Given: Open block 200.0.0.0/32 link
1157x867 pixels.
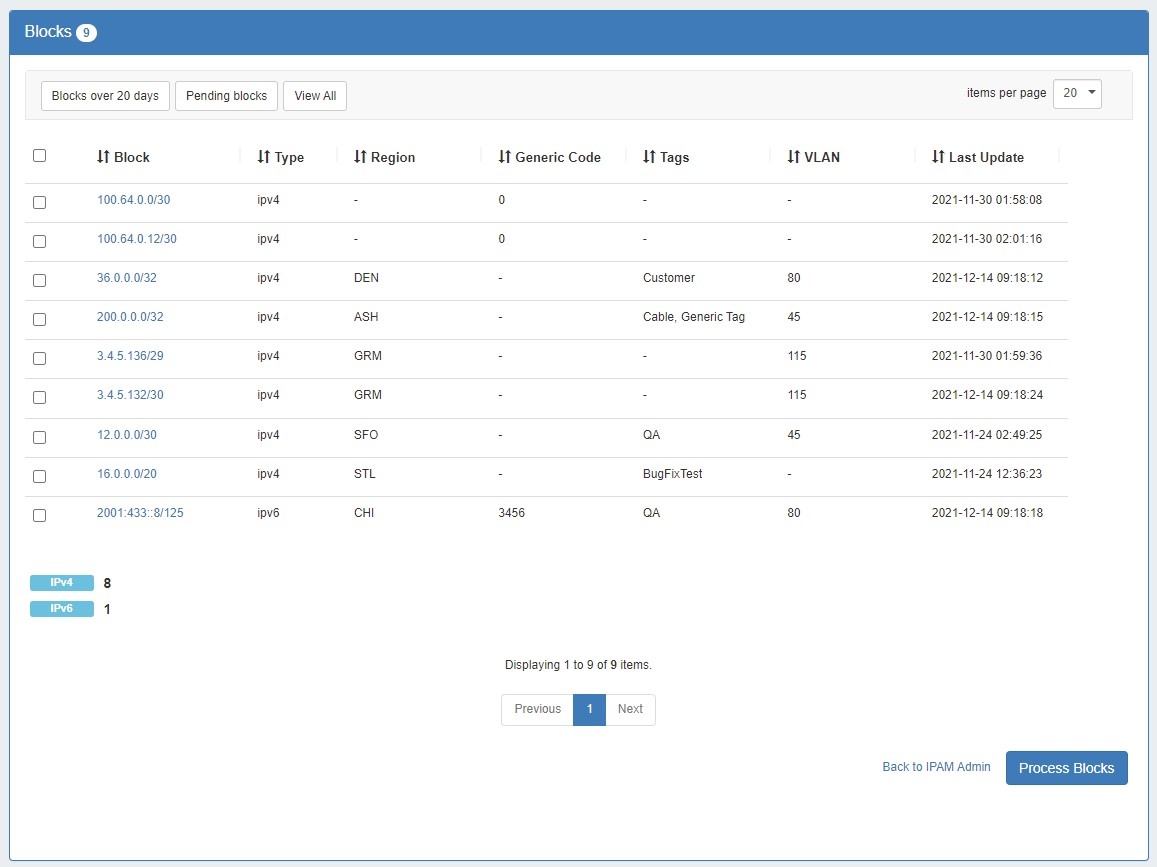Looking at the screenshot, I should tap(130, 317).
